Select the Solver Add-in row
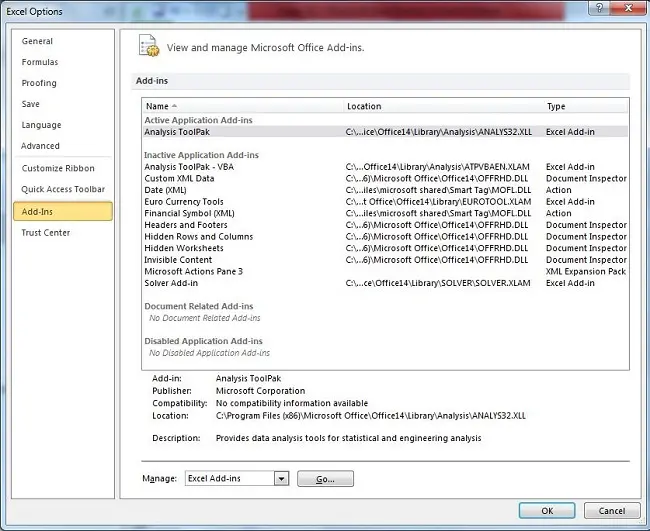 click(385, 283)
